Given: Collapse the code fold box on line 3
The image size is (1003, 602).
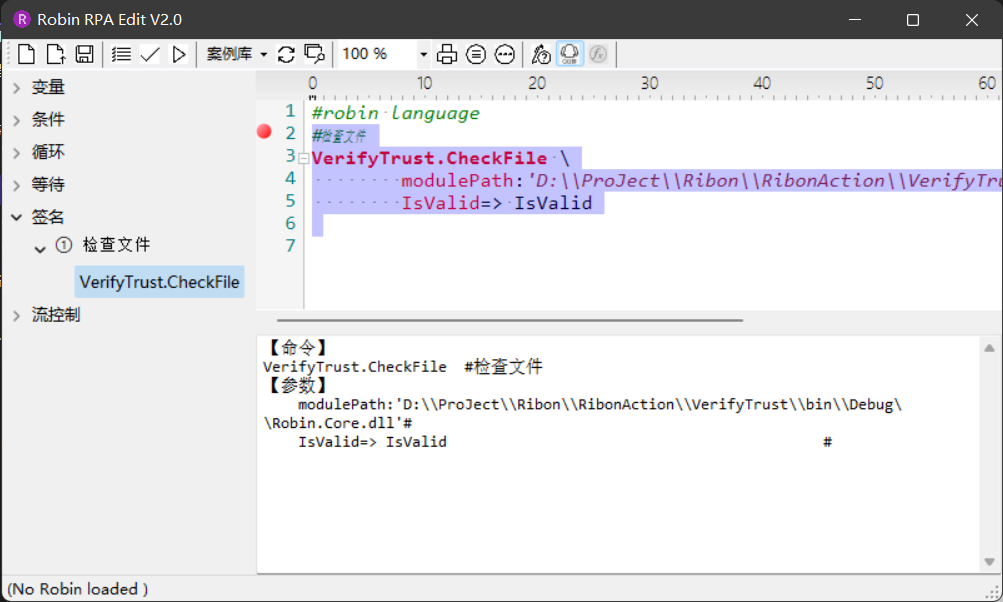Looking at the screenshot, I should pyautogui.click(x=304, y=158).
